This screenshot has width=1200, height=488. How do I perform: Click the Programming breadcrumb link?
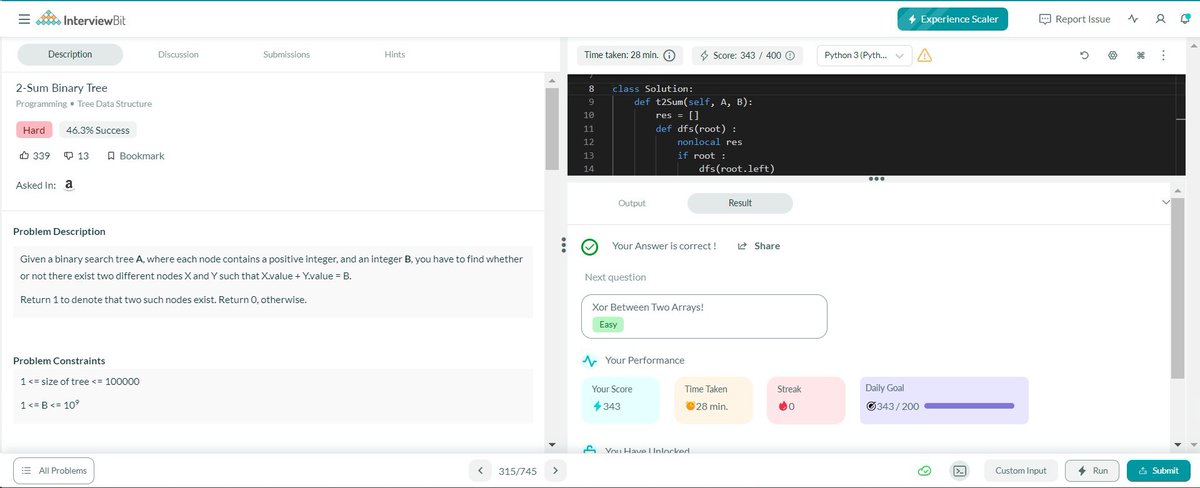pos(40,104)
